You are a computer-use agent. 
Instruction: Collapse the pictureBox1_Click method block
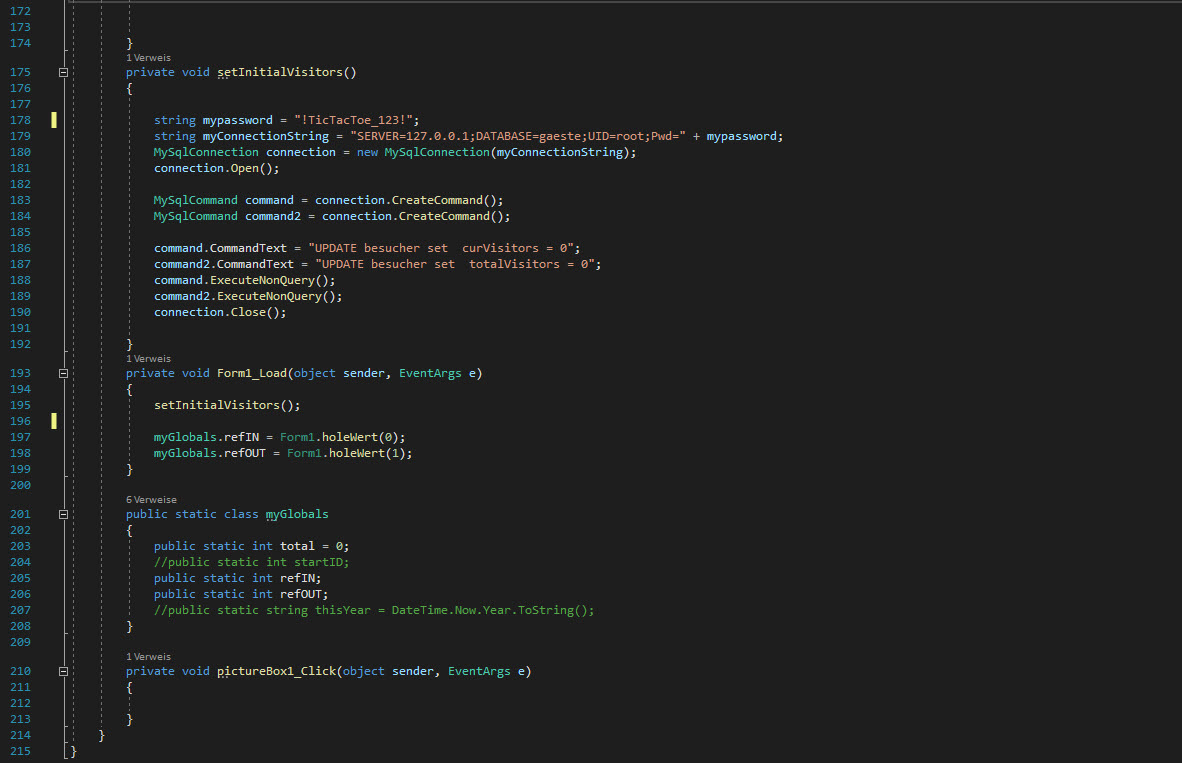[63, 671]
